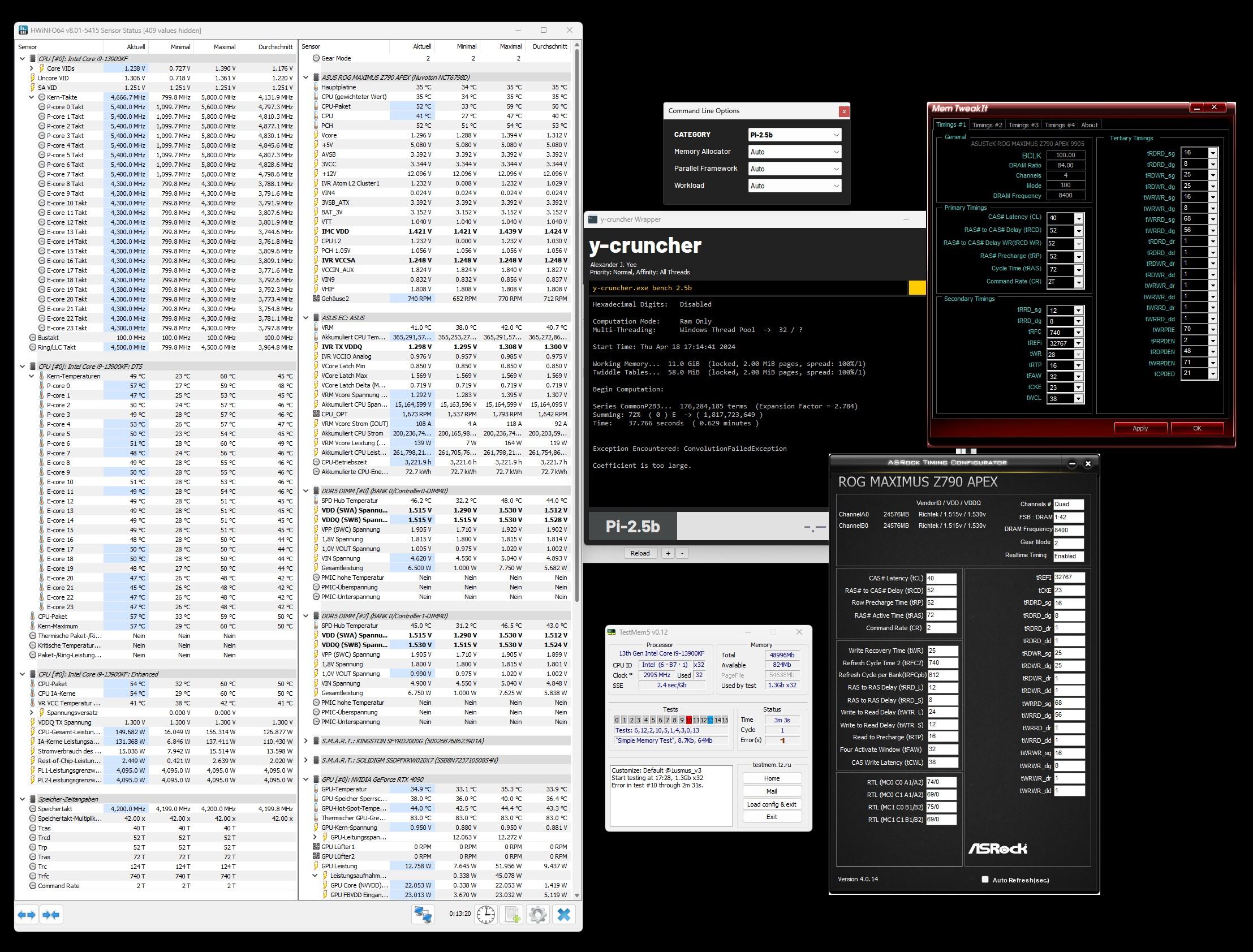Click the collapse columns inward-arrows icon
Viewport: 1253px width, 952px height.
click(51, 915)
